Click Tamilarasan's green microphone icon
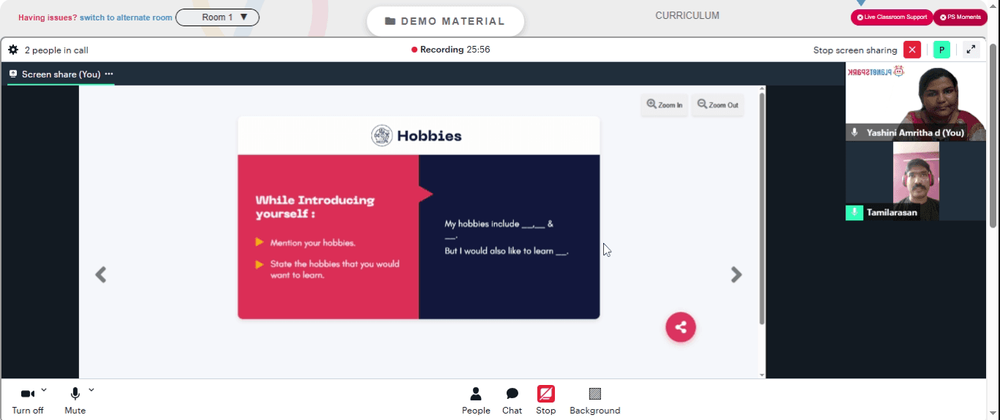Screen dimensions: 1000x420 pos(854,212)
